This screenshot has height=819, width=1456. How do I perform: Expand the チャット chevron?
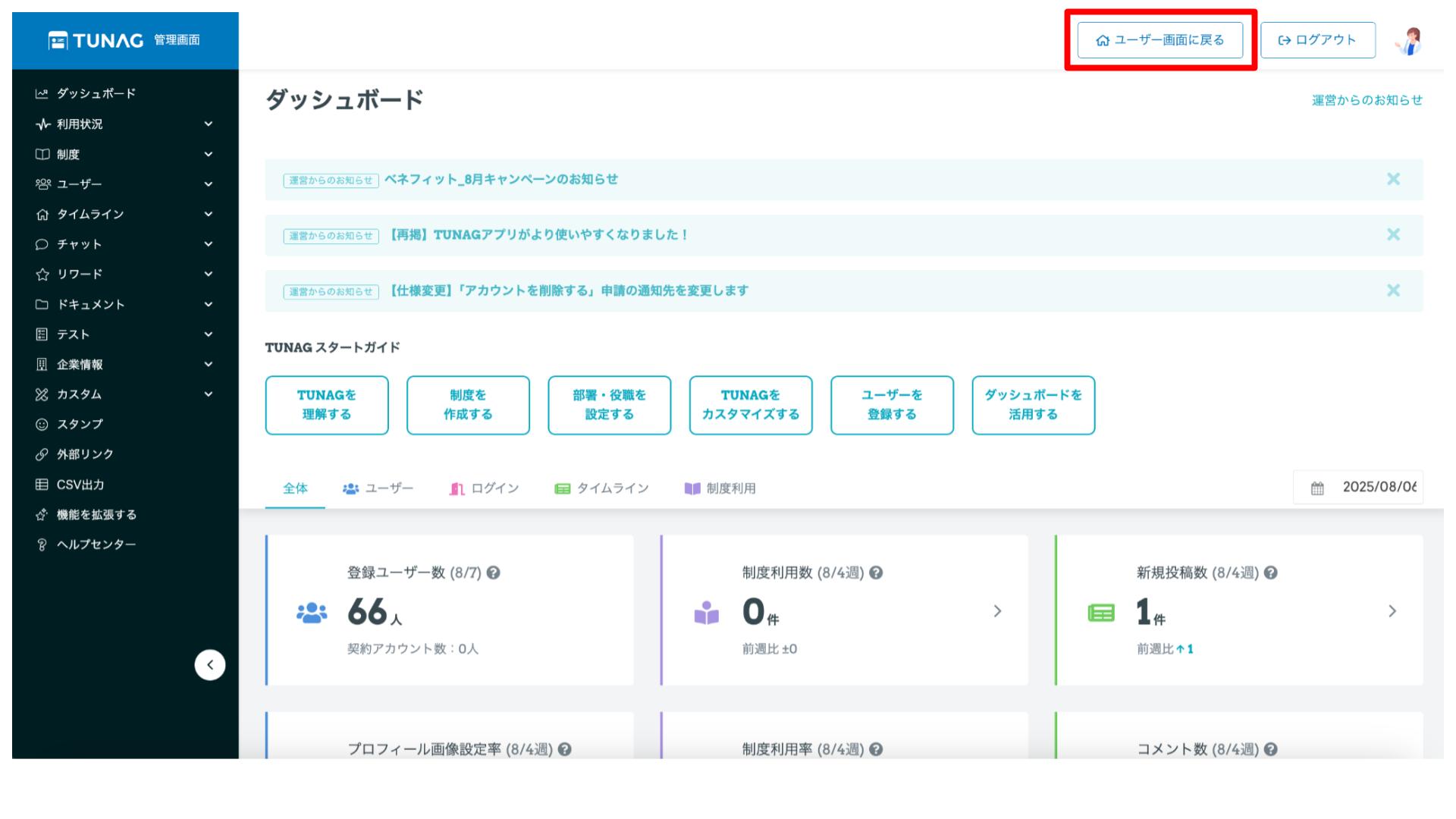(x=209, y=244)
